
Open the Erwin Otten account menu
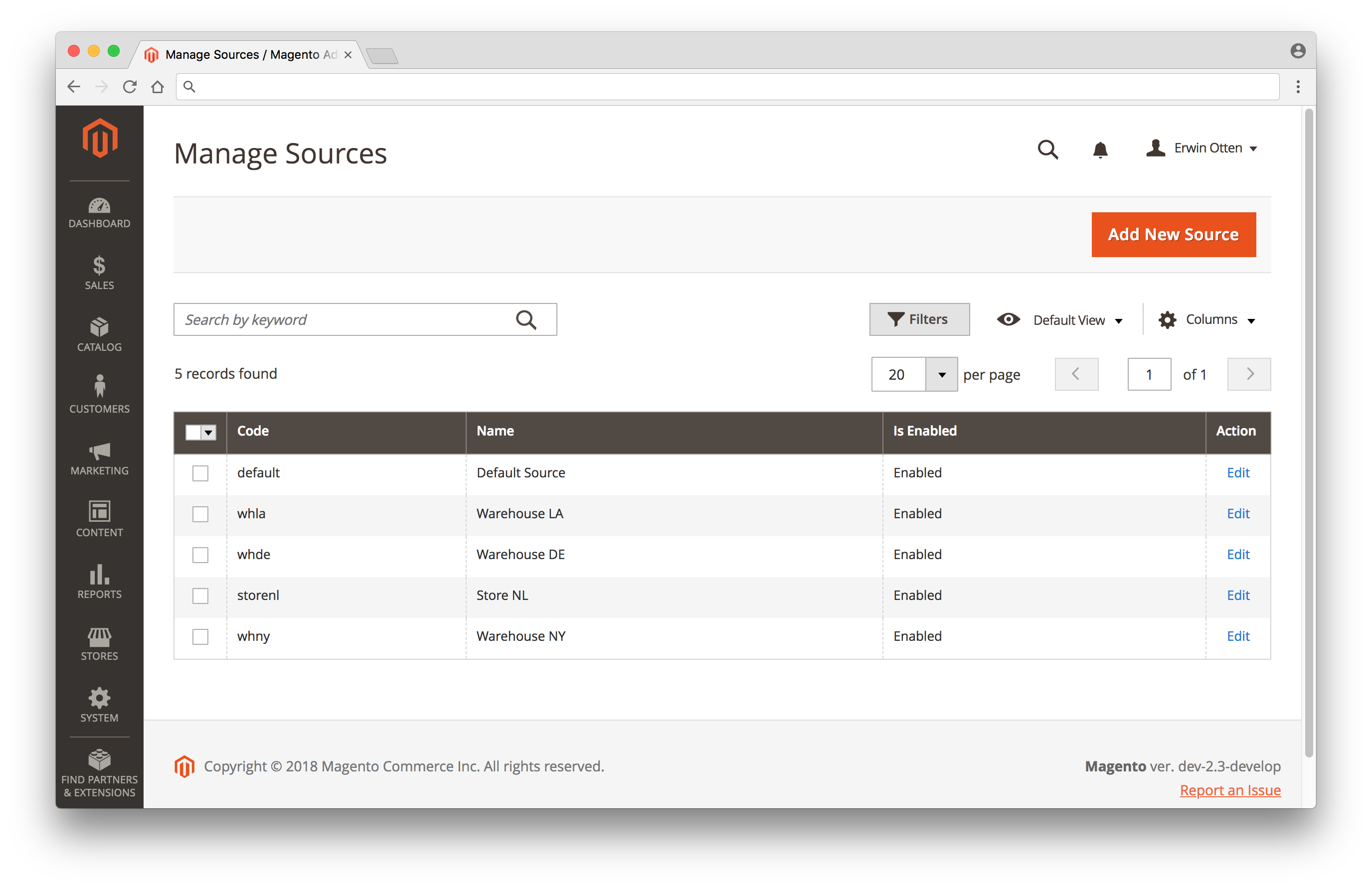[1201, 148]
